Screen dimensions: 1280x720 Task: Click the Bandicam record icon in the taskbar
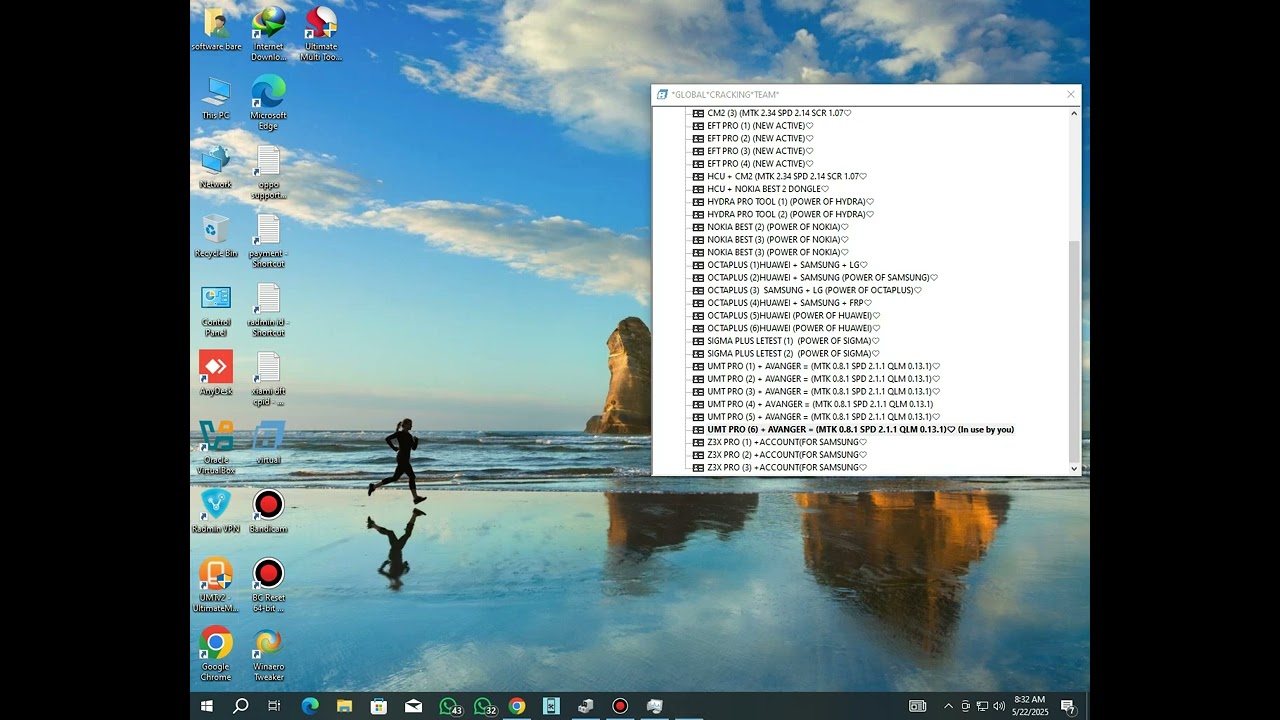(620, 706)
